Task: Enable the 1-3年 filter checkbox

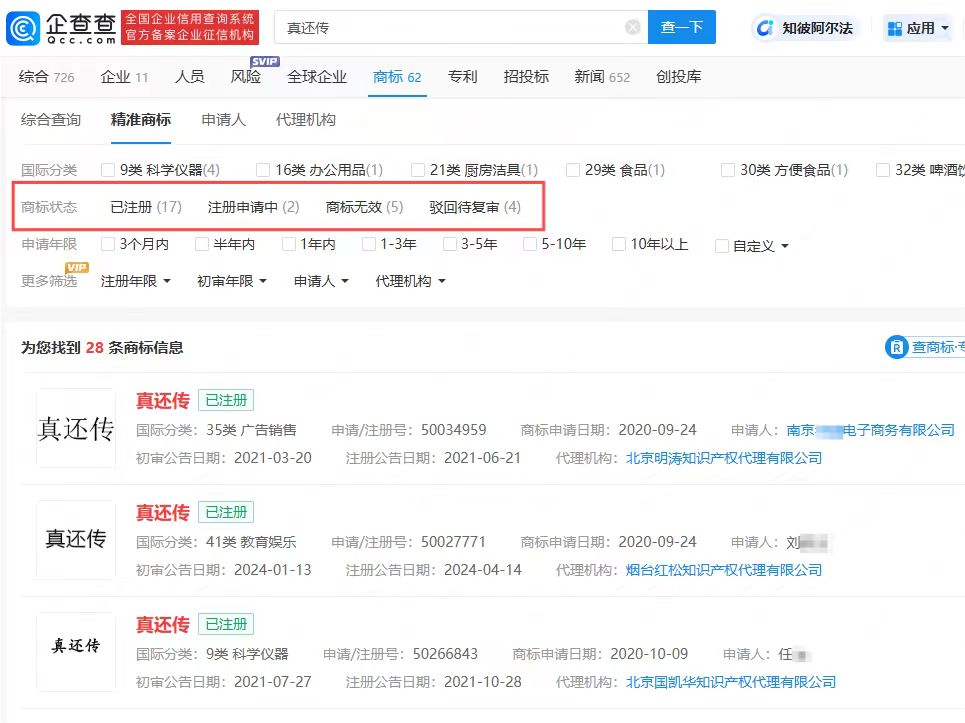Action: point(369,244)
